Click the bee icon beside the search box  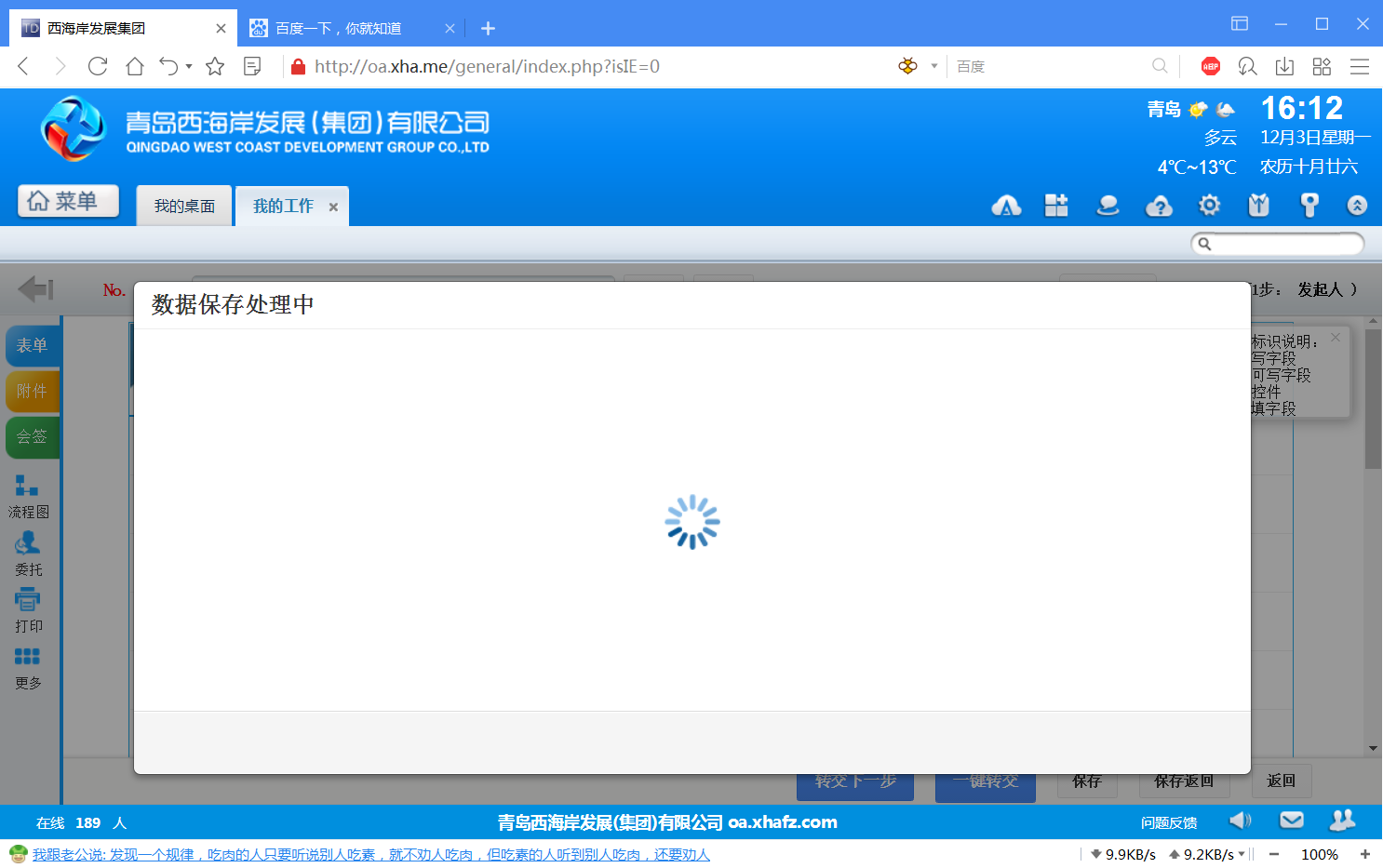tap(908, 66)
